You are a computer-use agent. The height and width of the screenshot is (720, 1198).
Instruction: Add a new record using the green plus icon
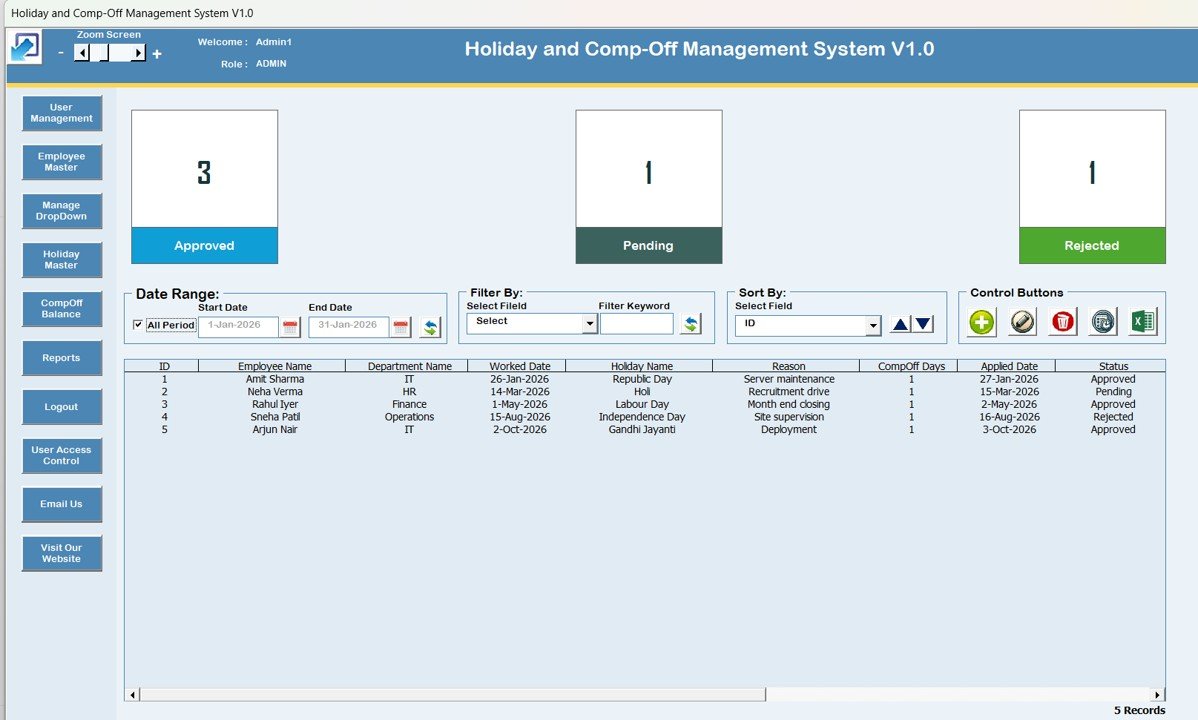981,322
